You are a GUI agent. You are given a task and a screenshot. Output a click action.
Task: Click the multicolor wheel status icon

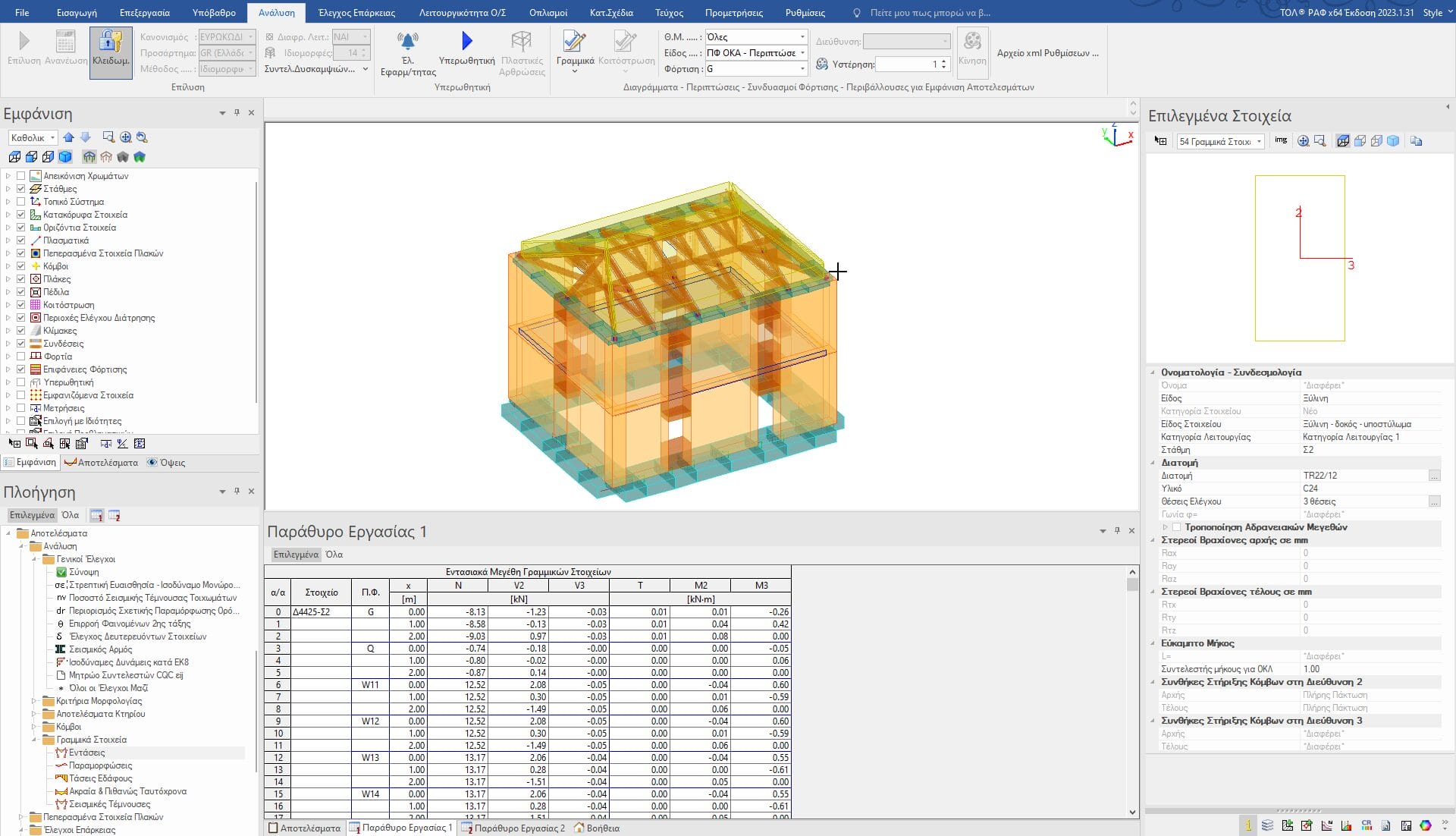(x=1426, y=826)
